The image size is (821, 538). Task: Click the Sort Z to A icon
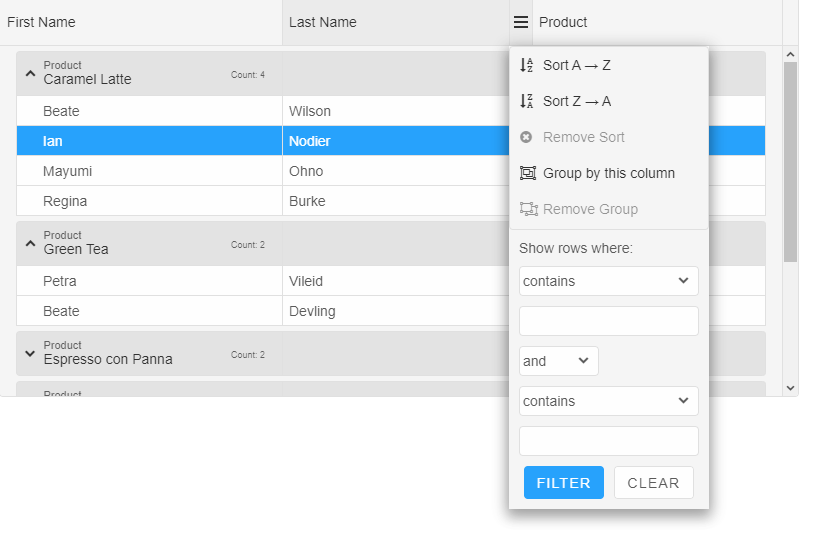527,101
